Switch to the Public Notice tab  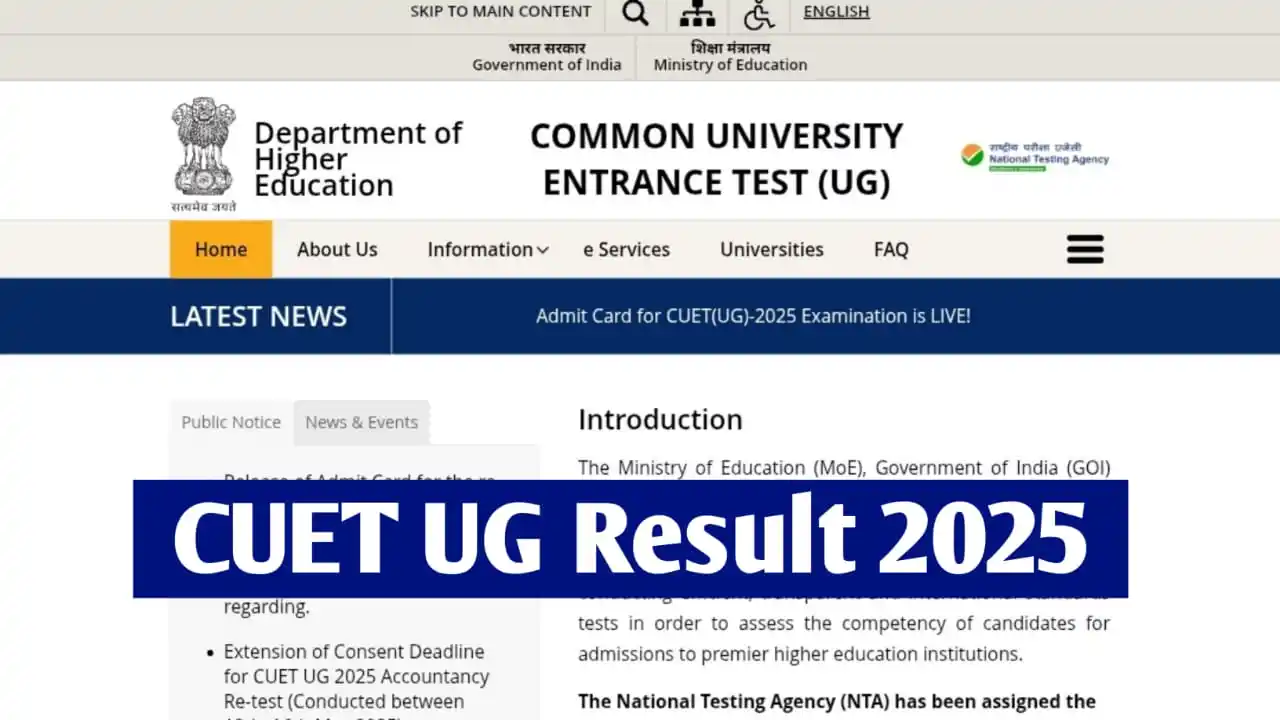pos(231,422)
